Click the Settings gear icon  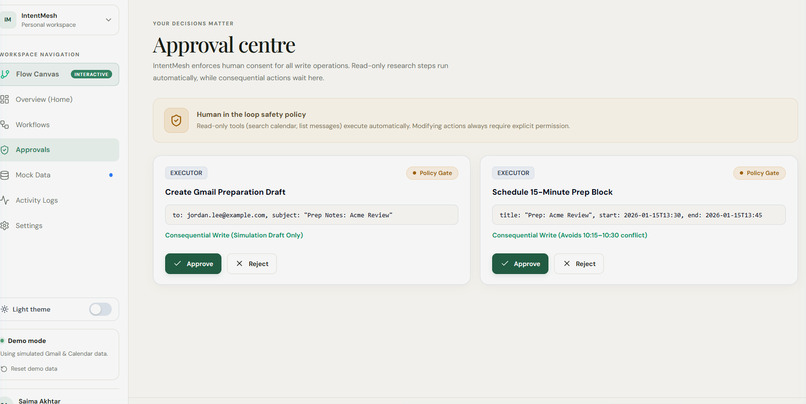point(5,225)
